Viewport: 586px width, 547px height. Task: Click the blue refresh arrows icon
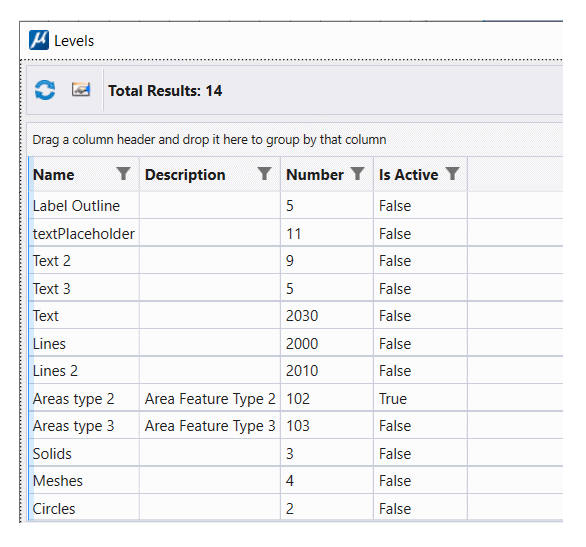tap(45, 90)
